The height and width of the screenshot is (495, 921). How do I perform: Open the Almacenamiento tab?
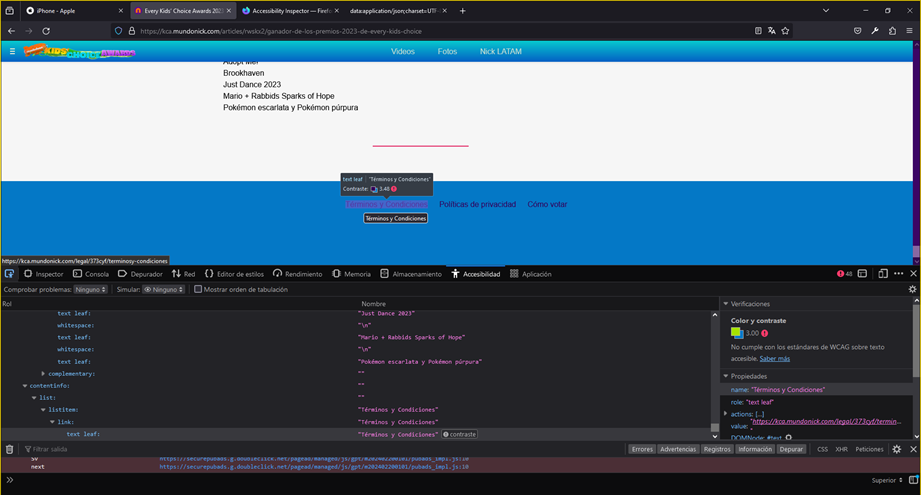click(x=410, y=274)
